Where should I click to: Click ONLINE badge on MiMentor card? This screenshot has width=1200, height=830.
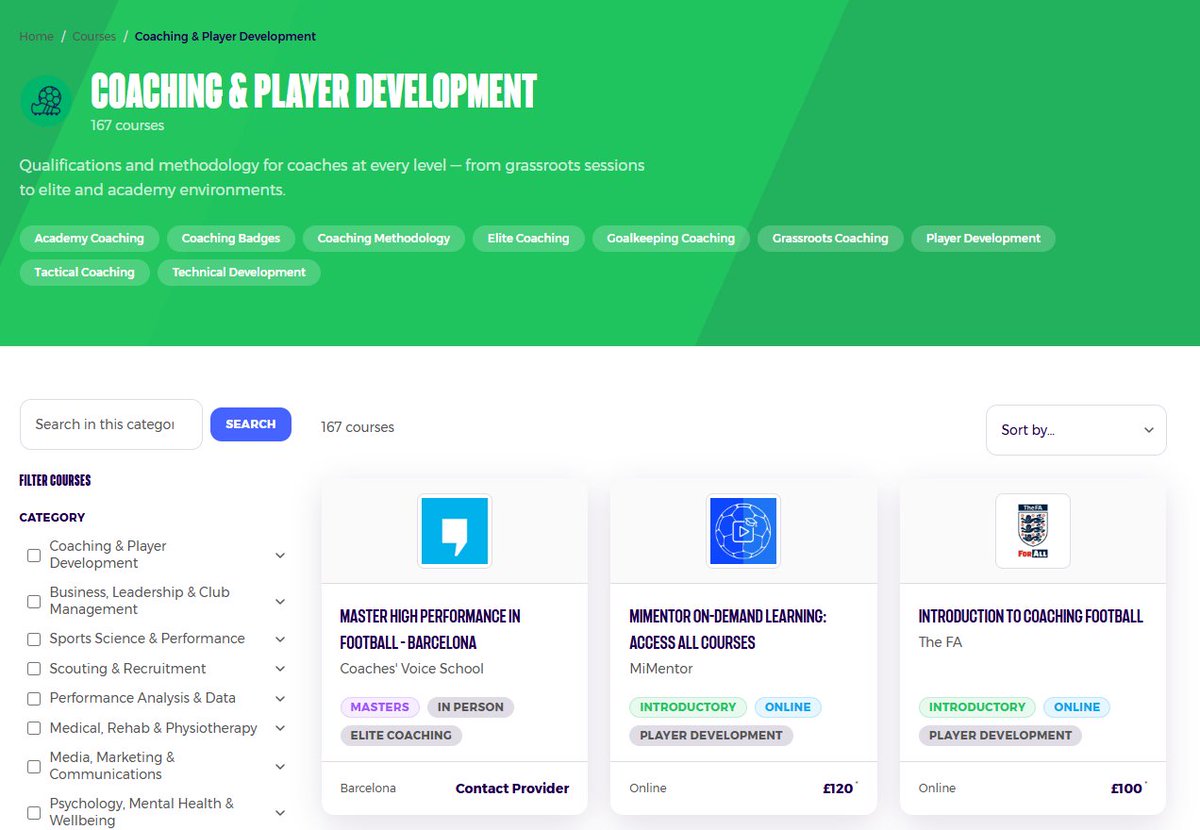(788, 707)
